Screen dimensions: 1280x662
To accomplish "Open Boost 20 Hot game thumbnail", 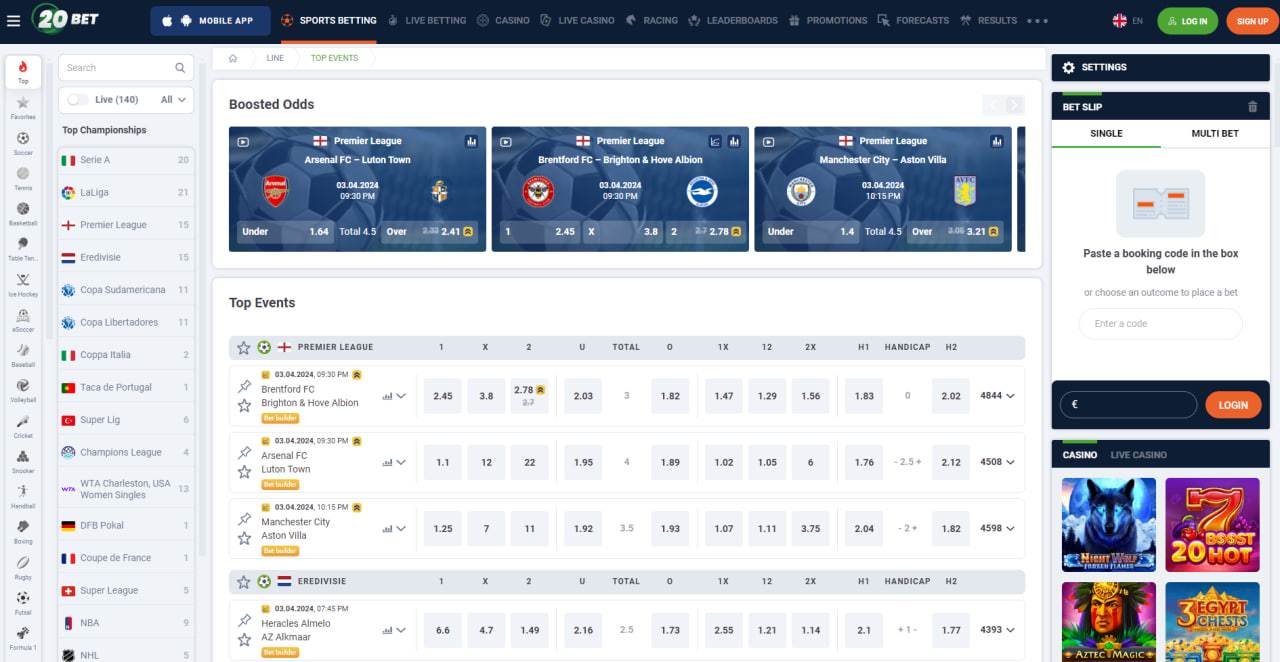I will tap(1212, 524).
